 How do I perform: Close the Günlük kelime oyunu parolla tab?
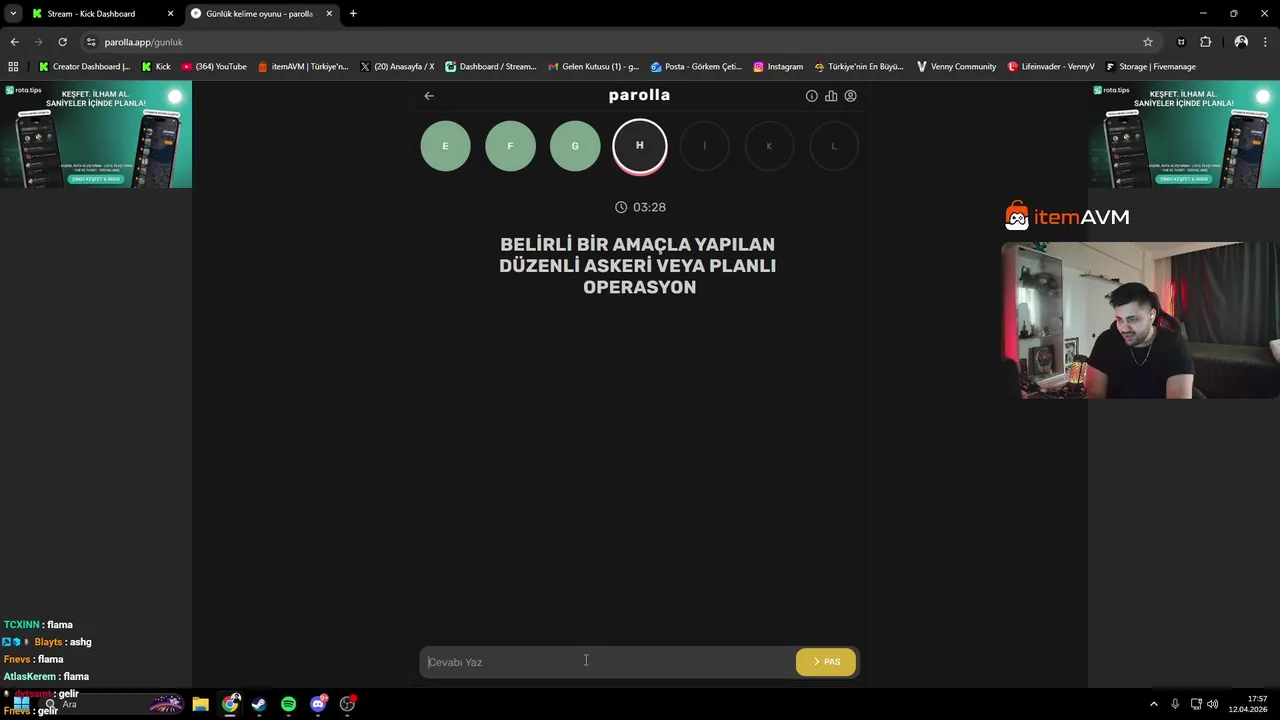329,14
